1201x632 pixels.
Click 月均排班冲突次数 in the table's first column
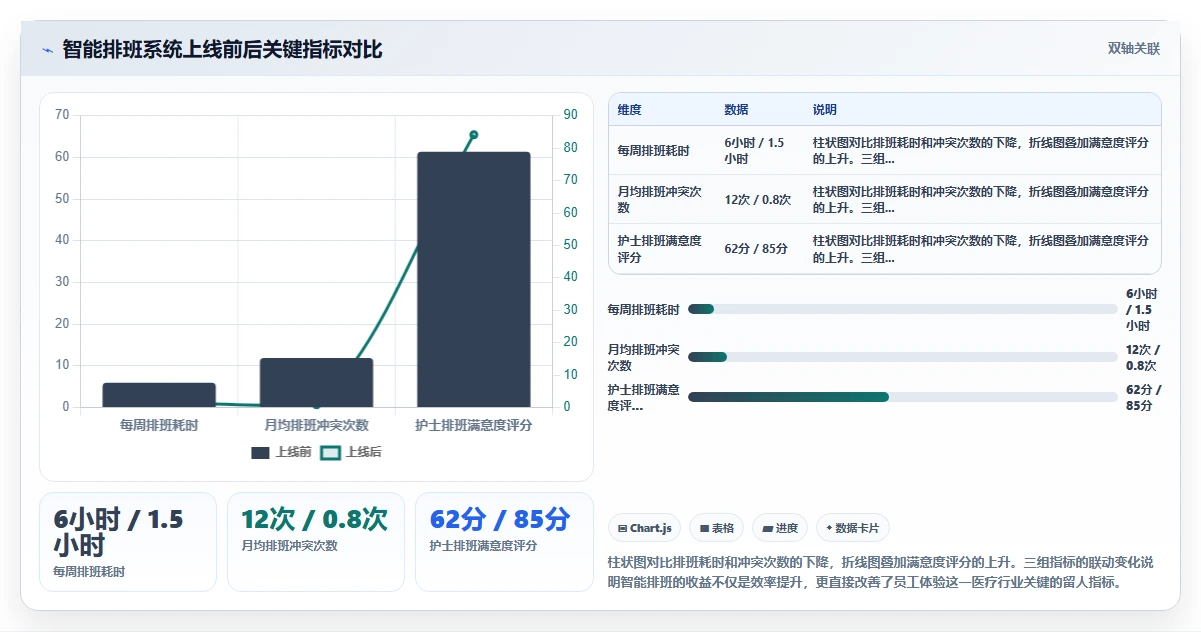point(660,200)
